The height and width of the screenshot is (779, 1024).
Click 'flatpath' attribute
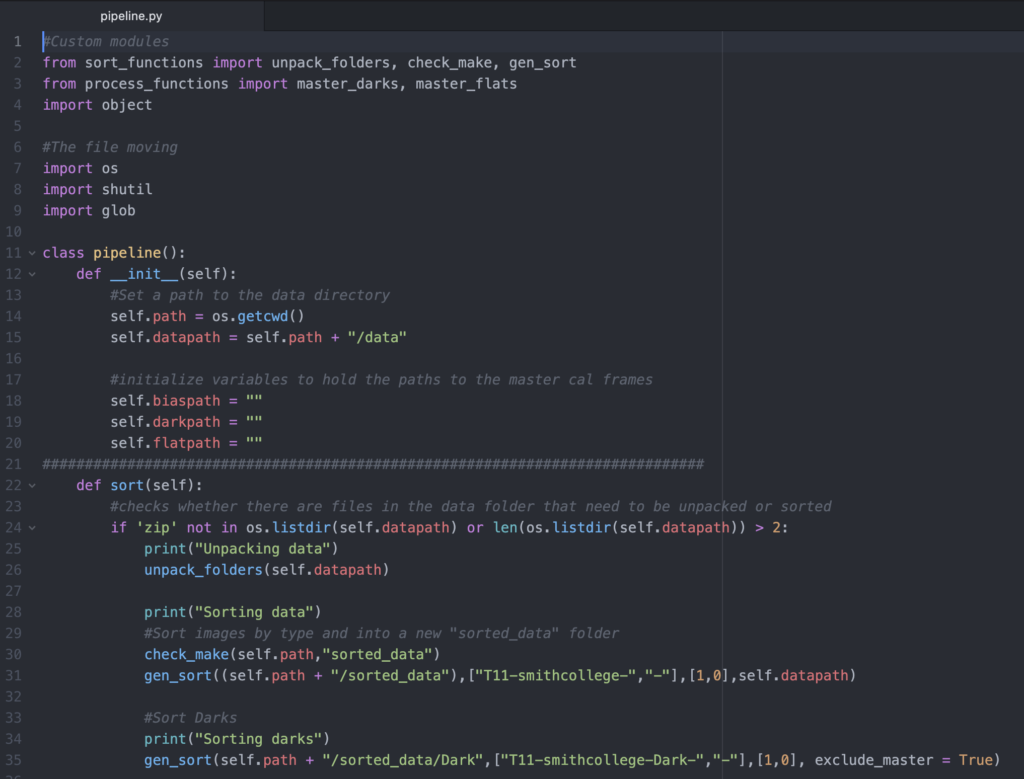tap(186, 443)
